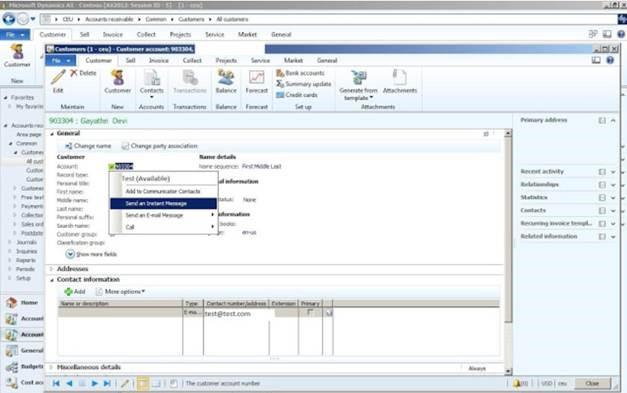Click the back navigation arrow
Image resolution: width=627 pixels, height=393 pixels.
click(9, 19)
